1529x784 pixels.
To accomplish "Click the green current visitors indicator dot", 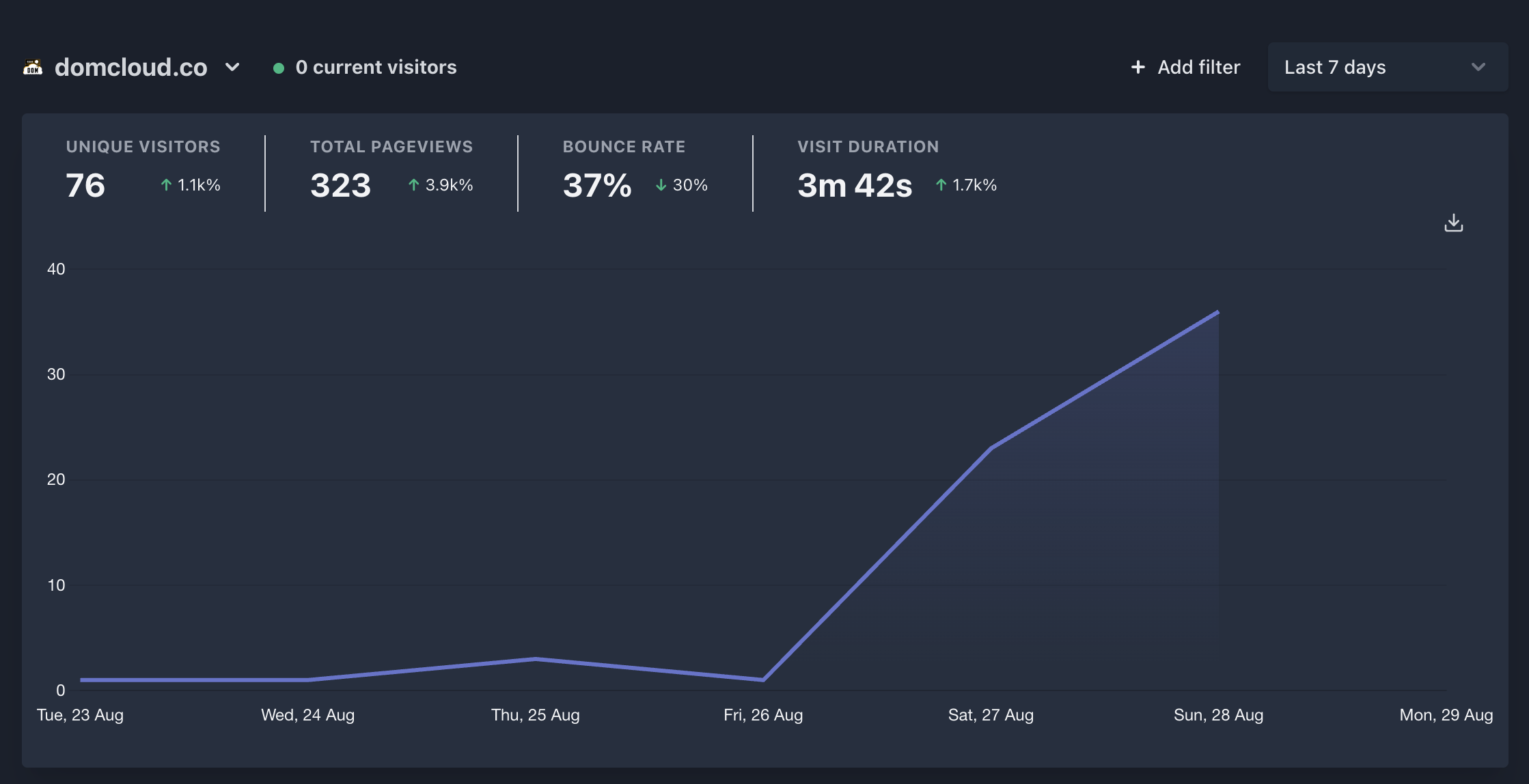I will 279,68.
